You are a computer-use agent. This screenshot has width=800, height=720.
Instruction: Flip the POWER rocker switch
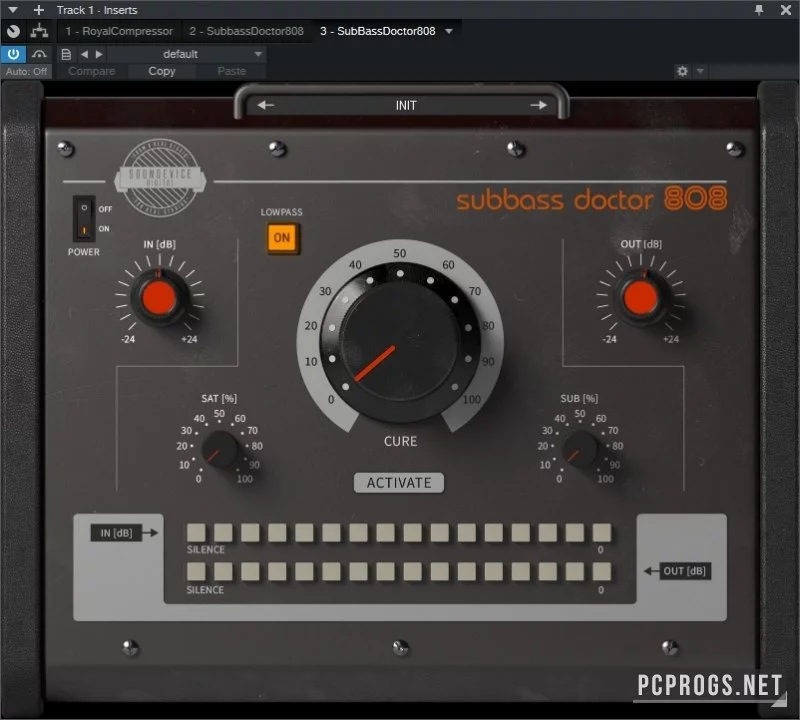coord(84,218)
